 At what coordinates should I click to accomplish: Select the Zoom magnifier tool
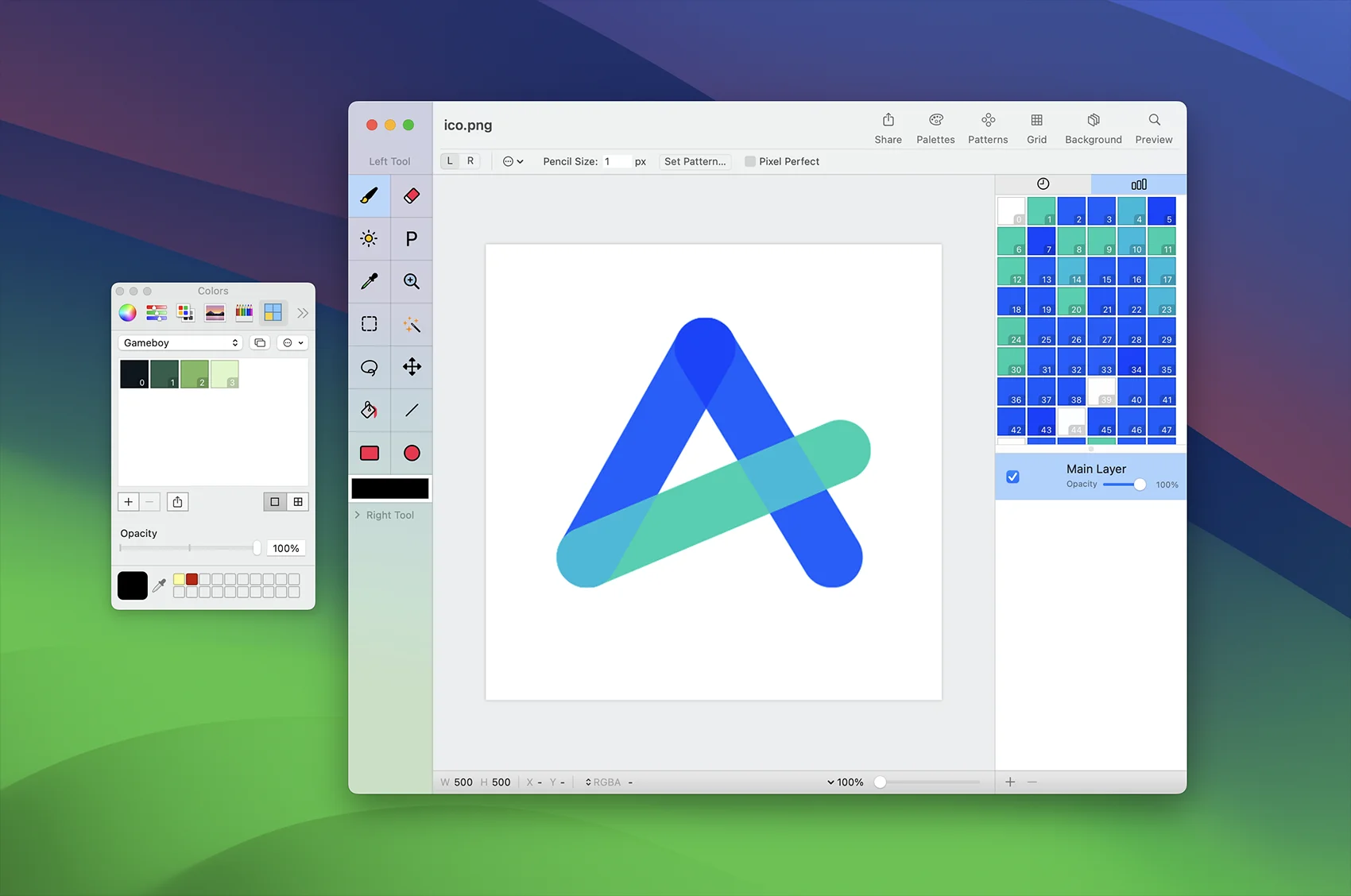pyautogui.click(x=412, y=281)
